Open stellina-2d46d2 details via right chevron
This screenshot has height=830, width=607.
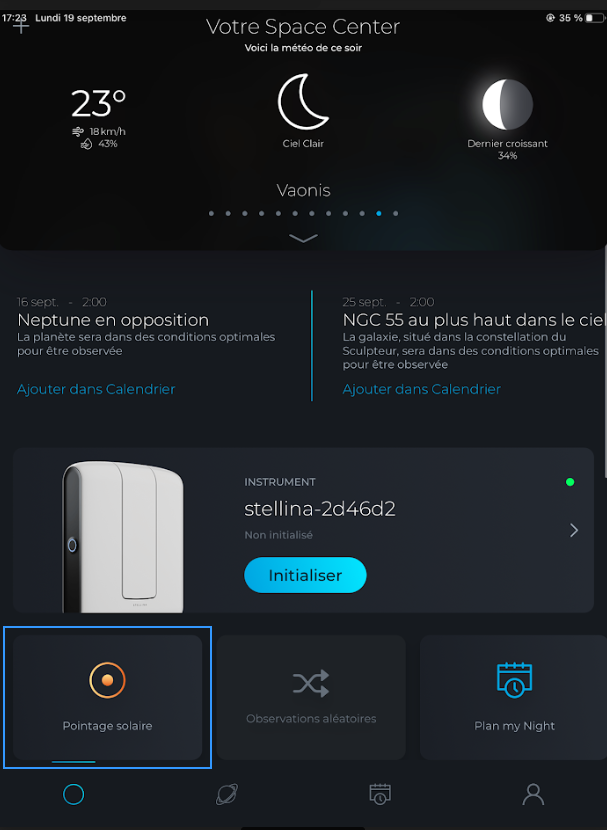[x=574, y=530]
